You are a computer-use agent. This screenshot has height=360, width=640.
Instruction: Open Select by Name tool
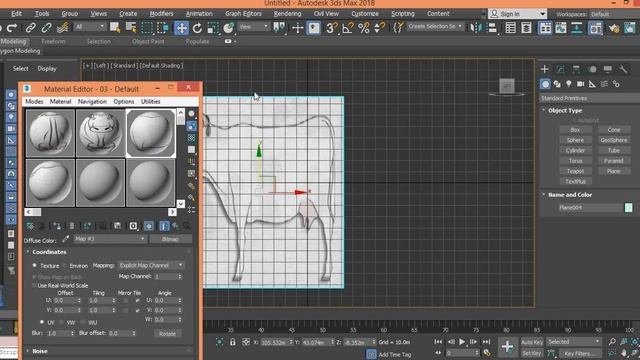pos(131,28)
